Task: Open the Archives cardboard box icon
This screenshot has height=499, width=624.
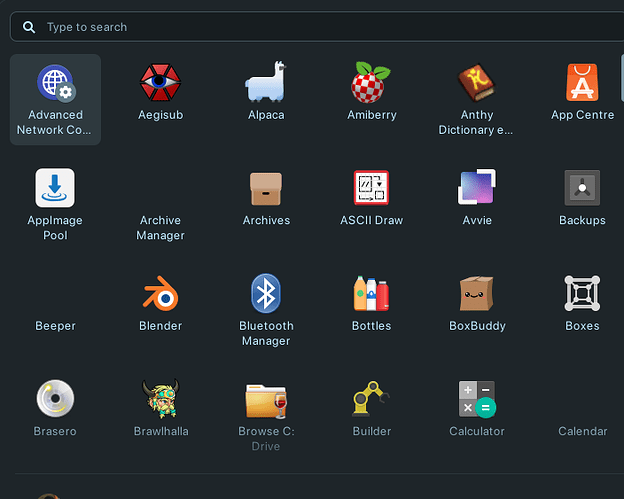Action: (266, 189)
